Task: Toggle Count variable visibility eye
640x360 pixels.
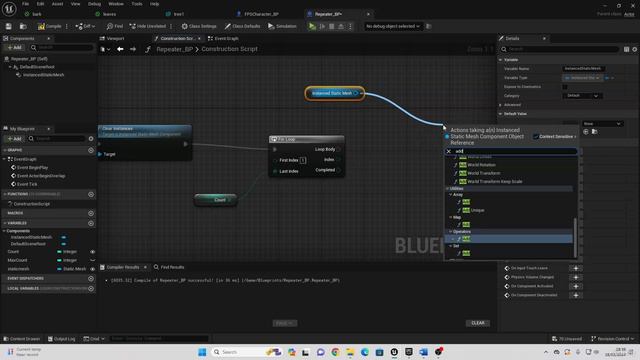Action: [x=93, y=252]
